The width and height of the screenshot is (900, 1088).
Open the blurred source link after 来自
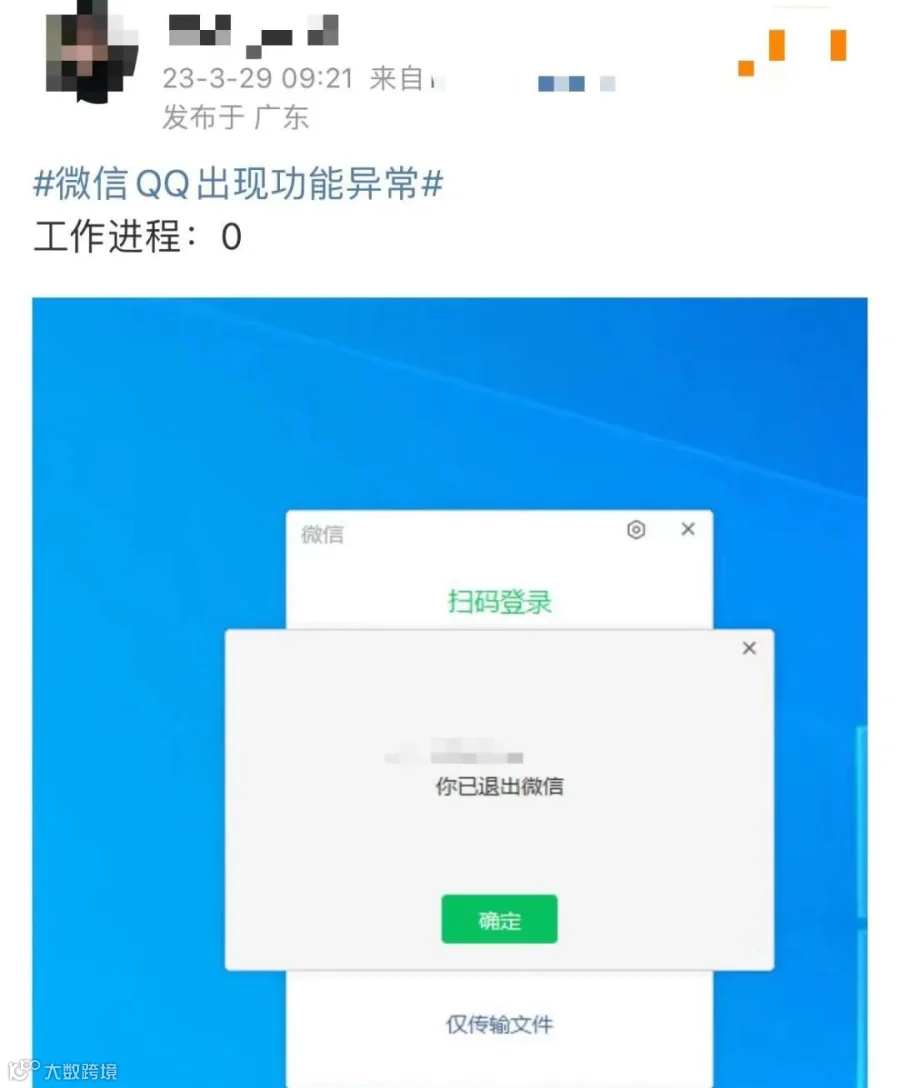pyautogui.click(x=522, y=83)
